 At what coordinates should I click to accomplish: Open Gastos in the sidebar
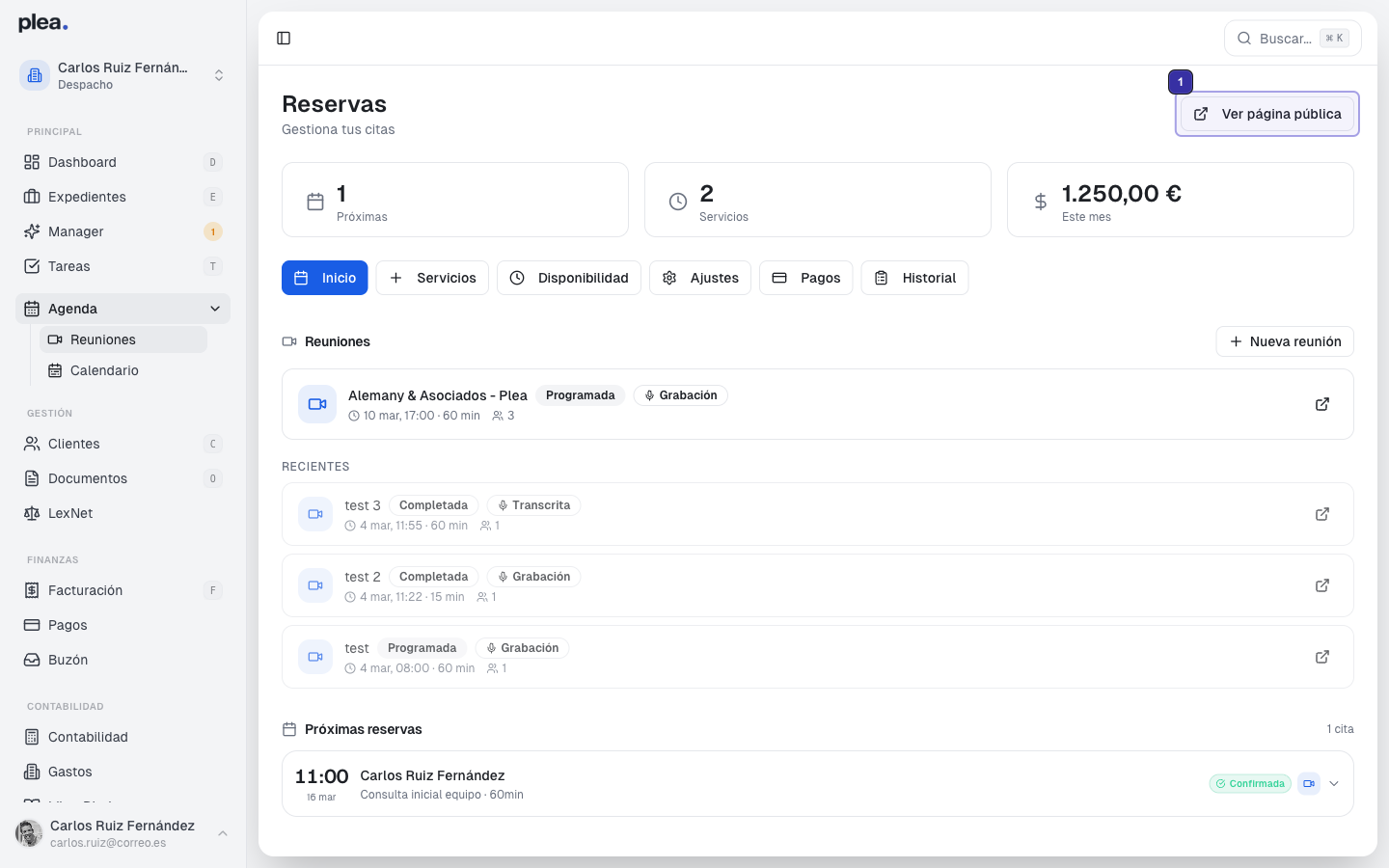click(123, 772)
